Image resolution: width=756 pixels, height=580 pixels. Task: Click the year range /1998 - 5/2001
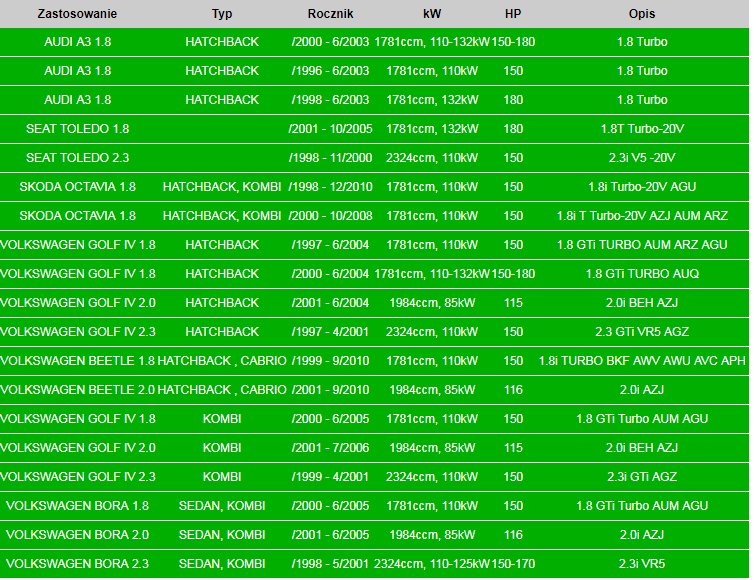330,563
